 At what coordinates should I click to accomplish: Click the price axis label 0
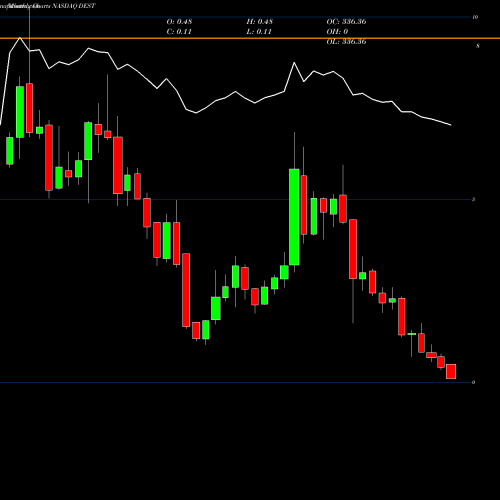(474, 382)
